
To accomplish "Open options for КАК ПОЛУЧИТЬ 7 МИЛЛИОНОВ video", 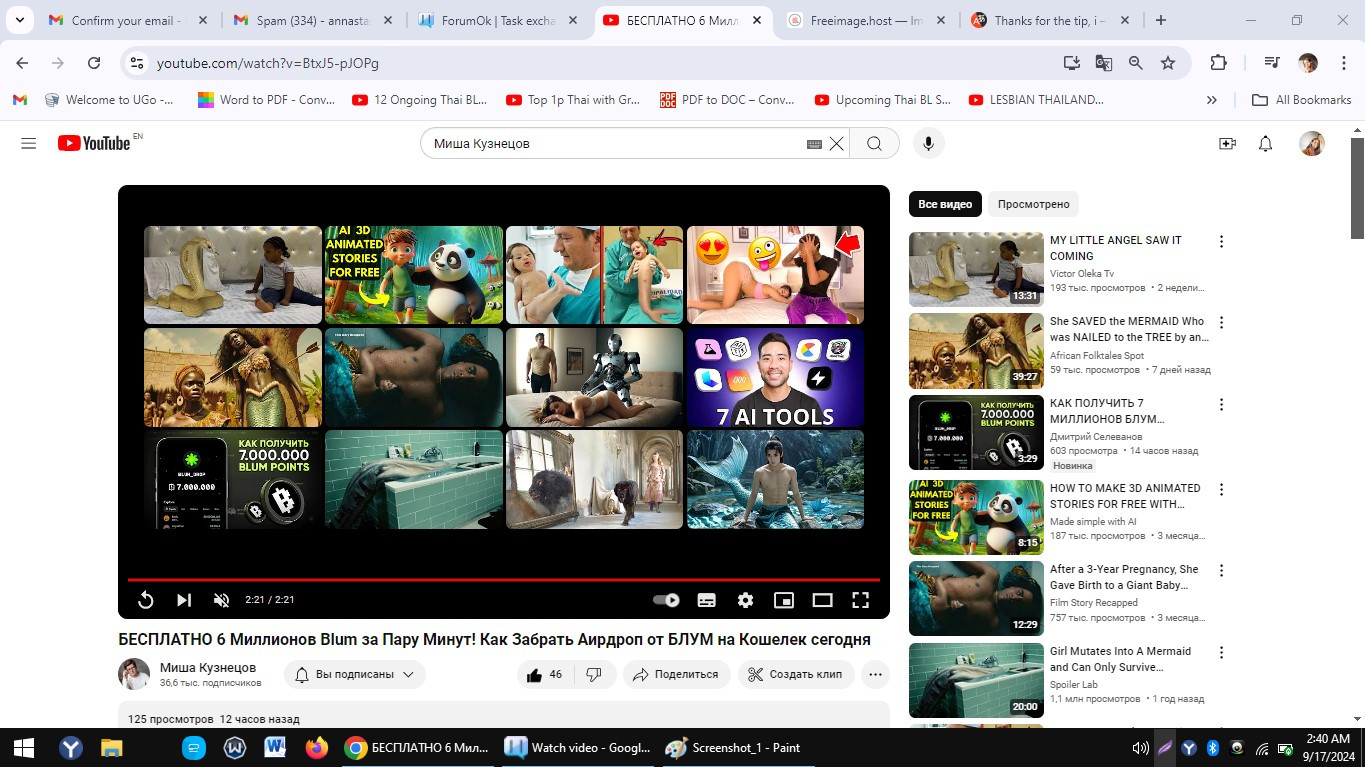I will pos(1221,404).
